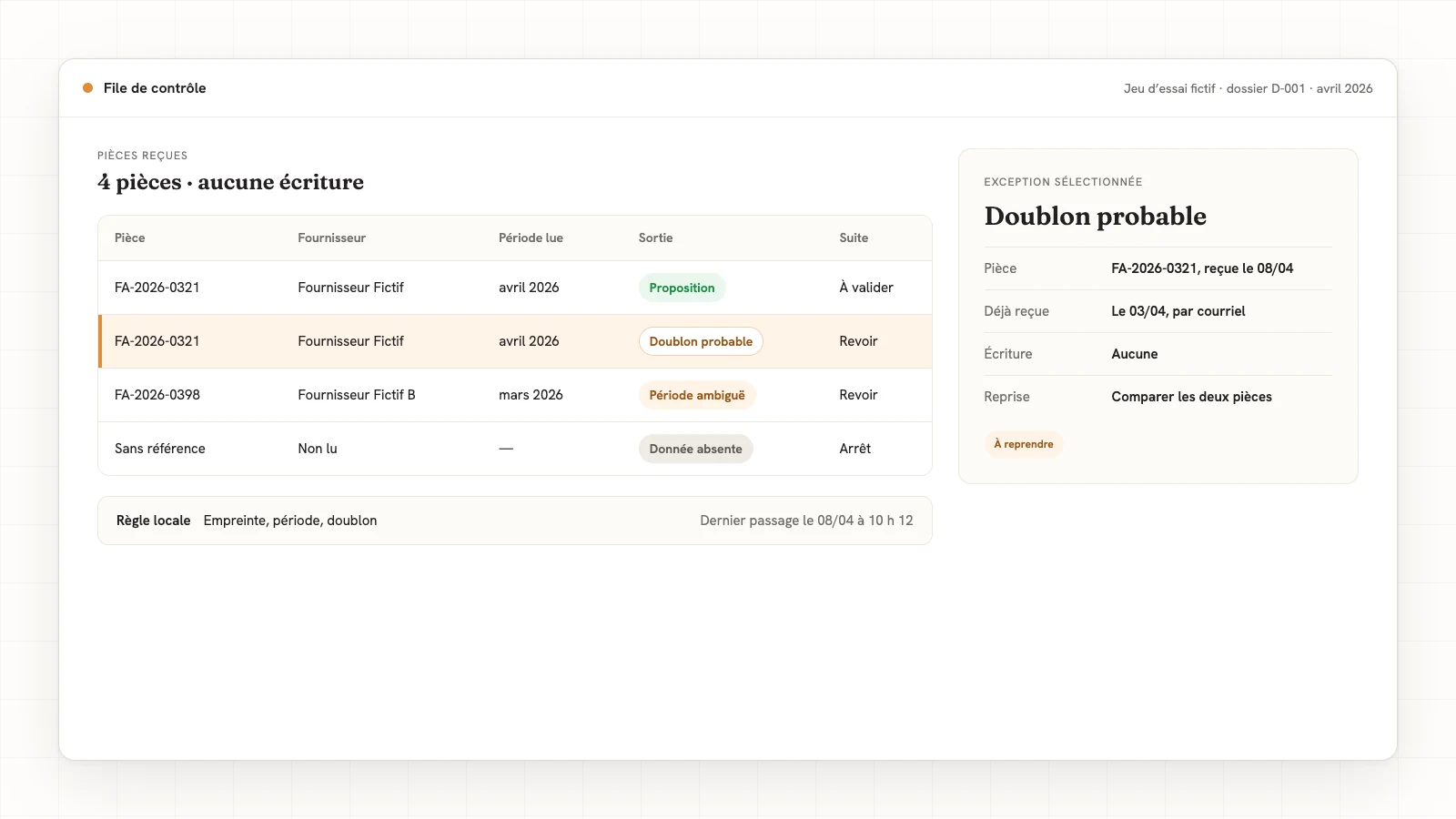Click the "Fournisseur" column header

coord(332,238)
